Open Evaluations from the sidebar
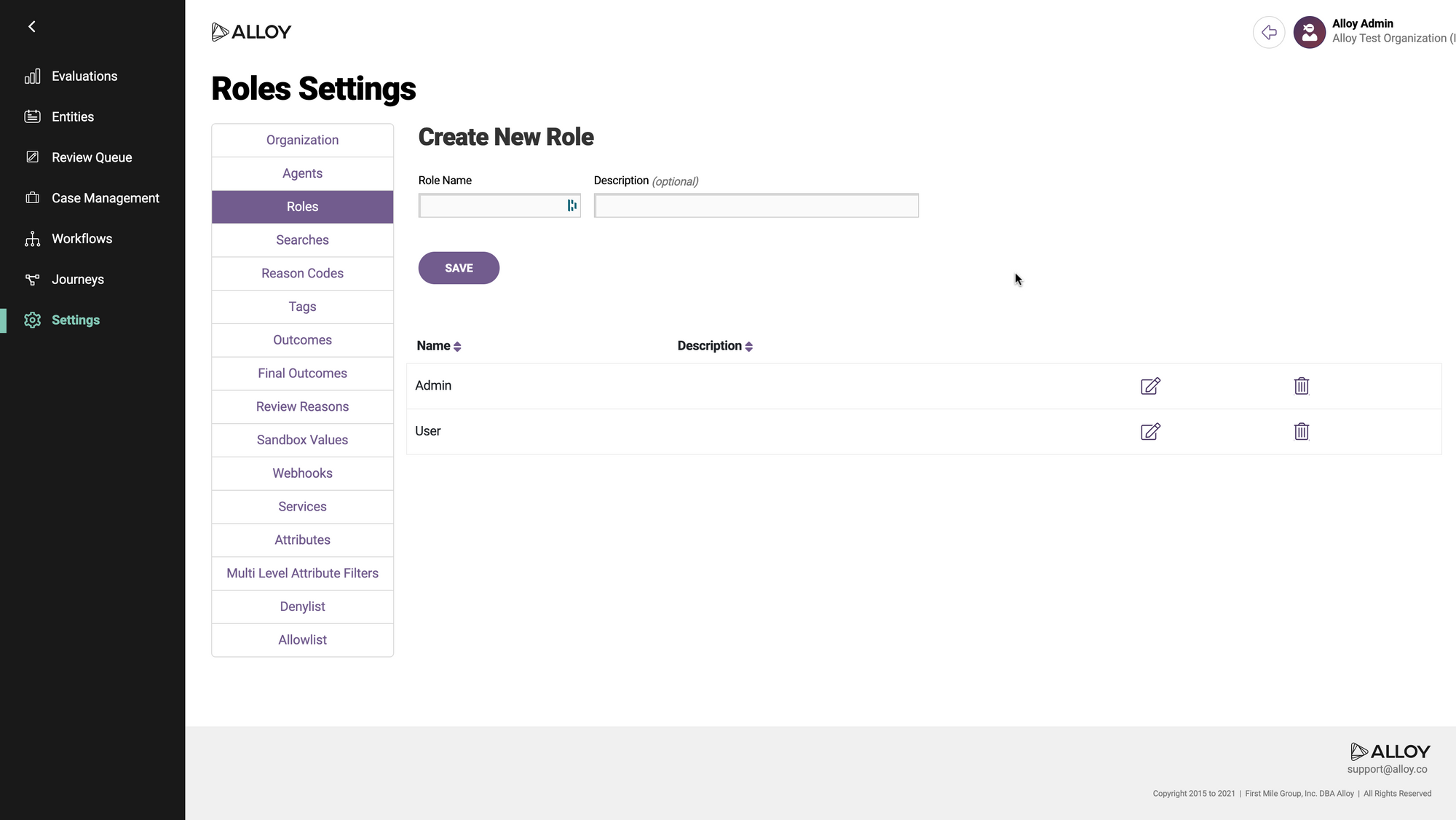 pos(84,76)
